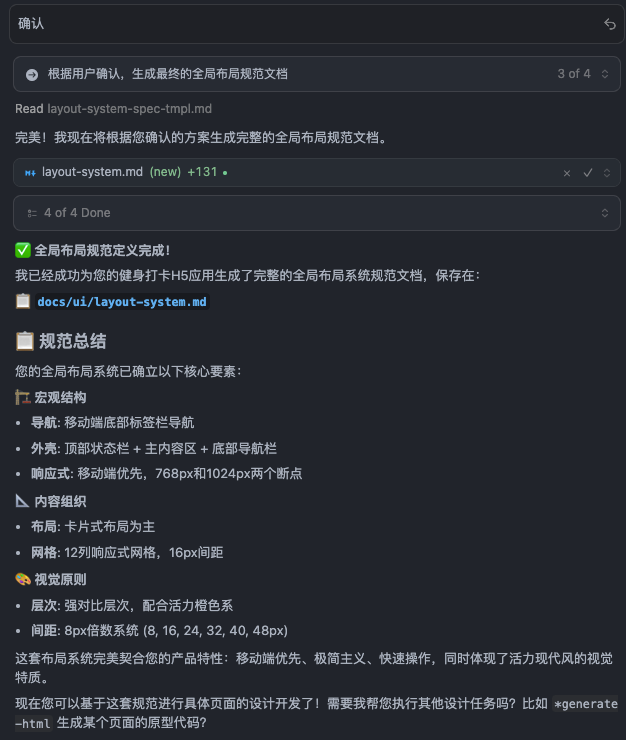Viewport: 626px width, 740px height.
Task: Click the crane icon next to 宏观结构
Action: (x=22, y=397)
